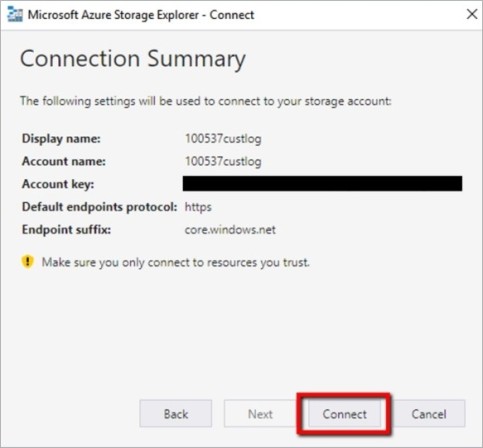Screen dimensions: 483x448
Task: Select the core.windows.net endpoint suffix
Action: (230, 230)
